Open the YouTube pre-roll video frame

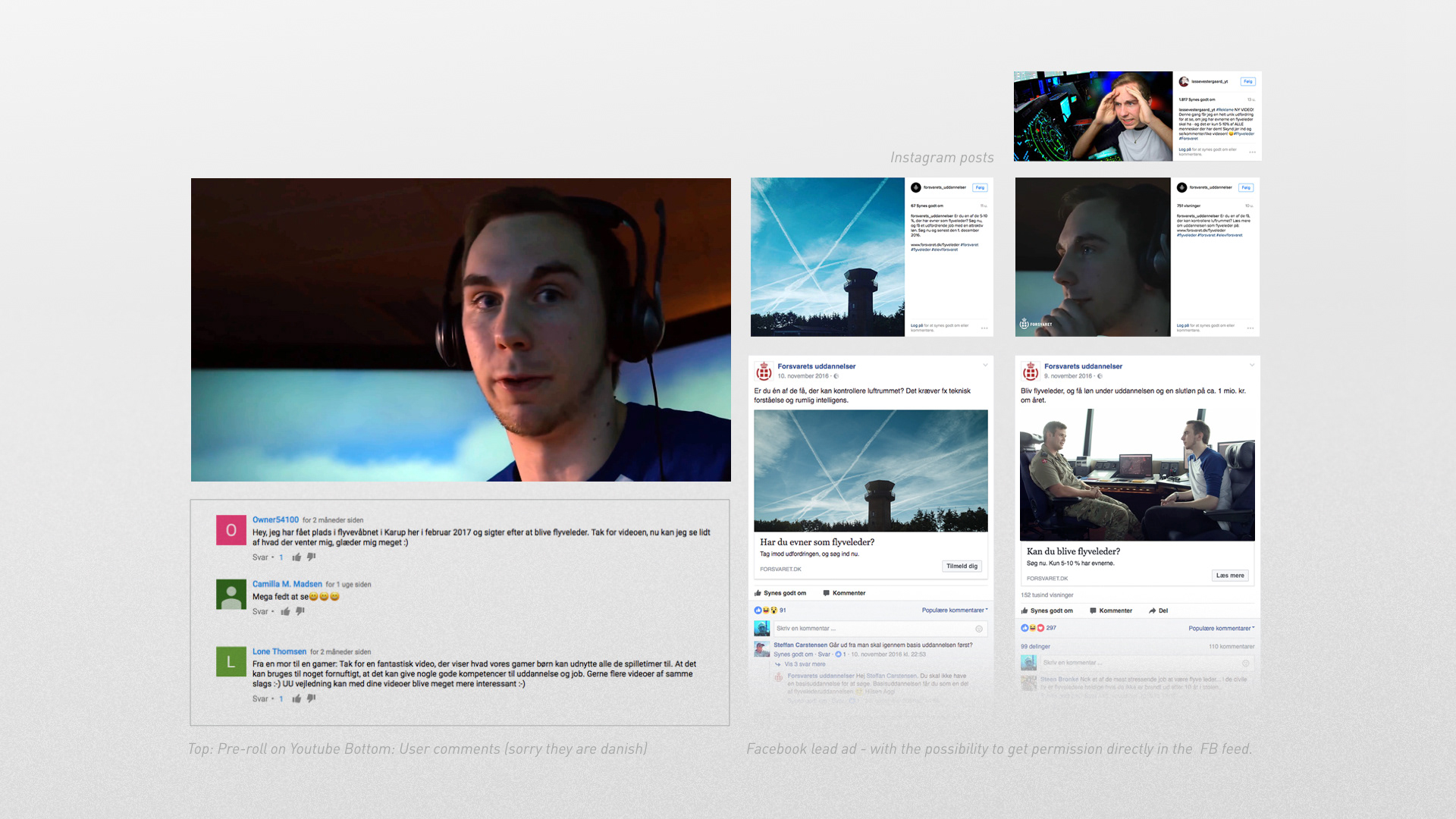click(x=461, y=330)
